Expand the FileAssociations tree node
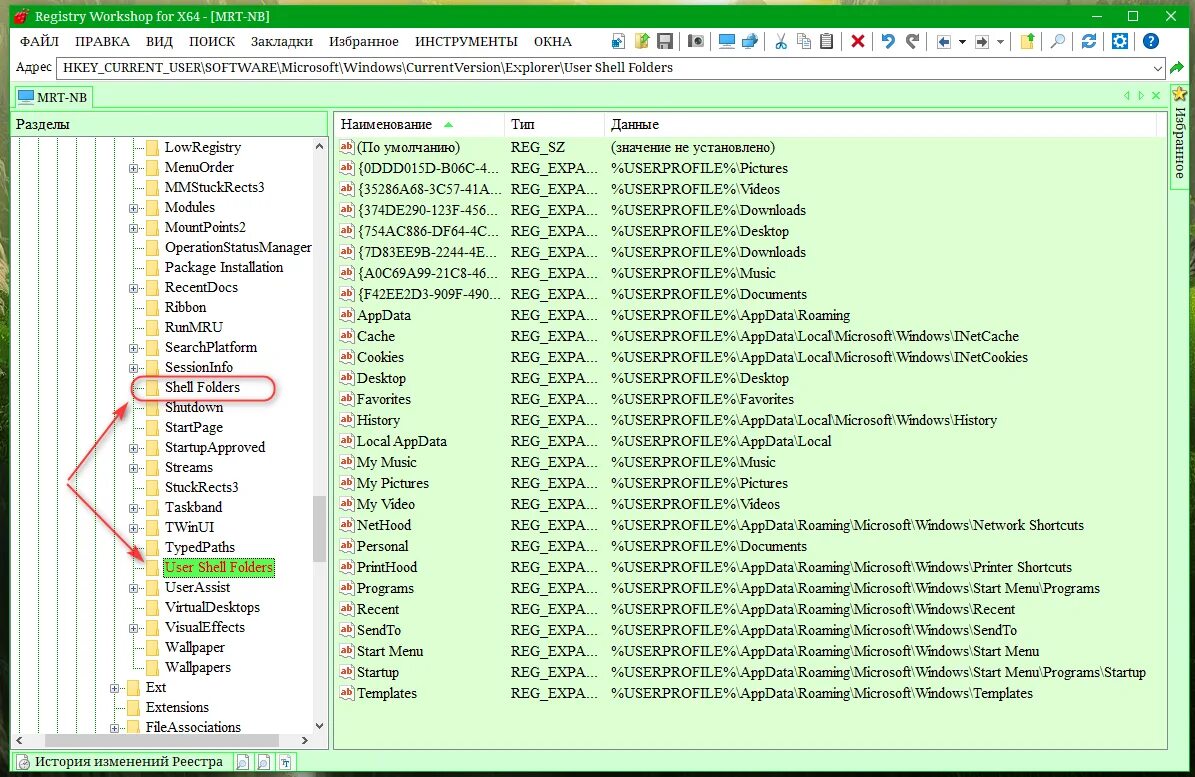This screenshot has width=1195, height=777. [x=114, y=728]
